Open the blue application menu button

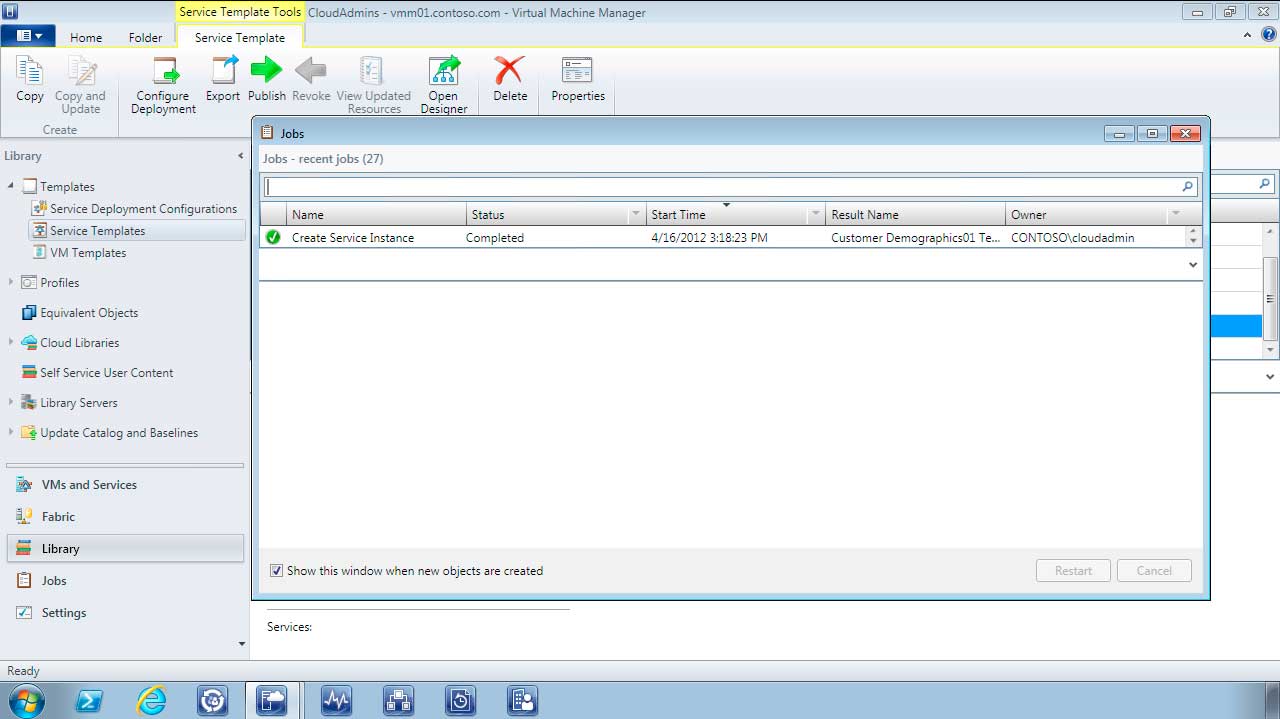pyautogui.click(x=28, y=36)
